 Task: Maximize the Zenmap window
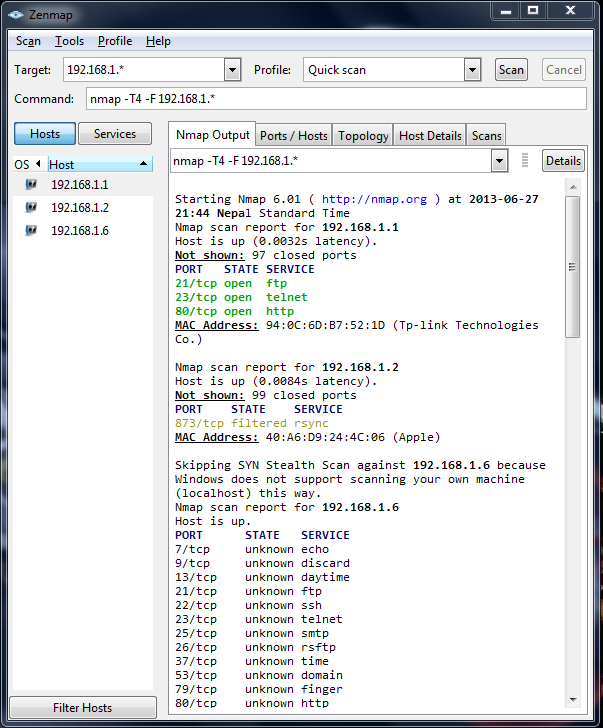pos(533,10)
